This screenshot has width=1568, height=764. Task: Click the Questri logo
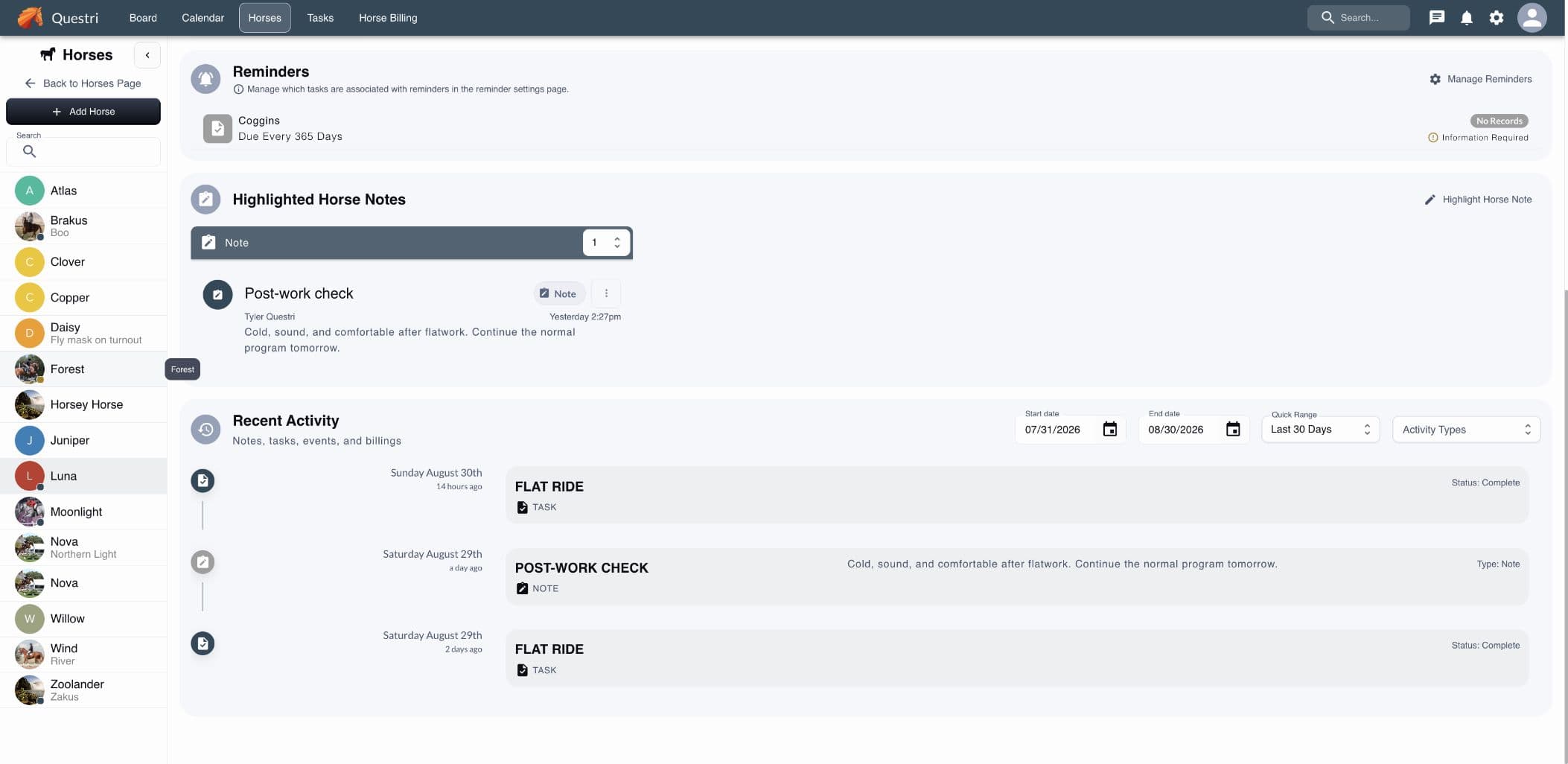click(58, 17)
